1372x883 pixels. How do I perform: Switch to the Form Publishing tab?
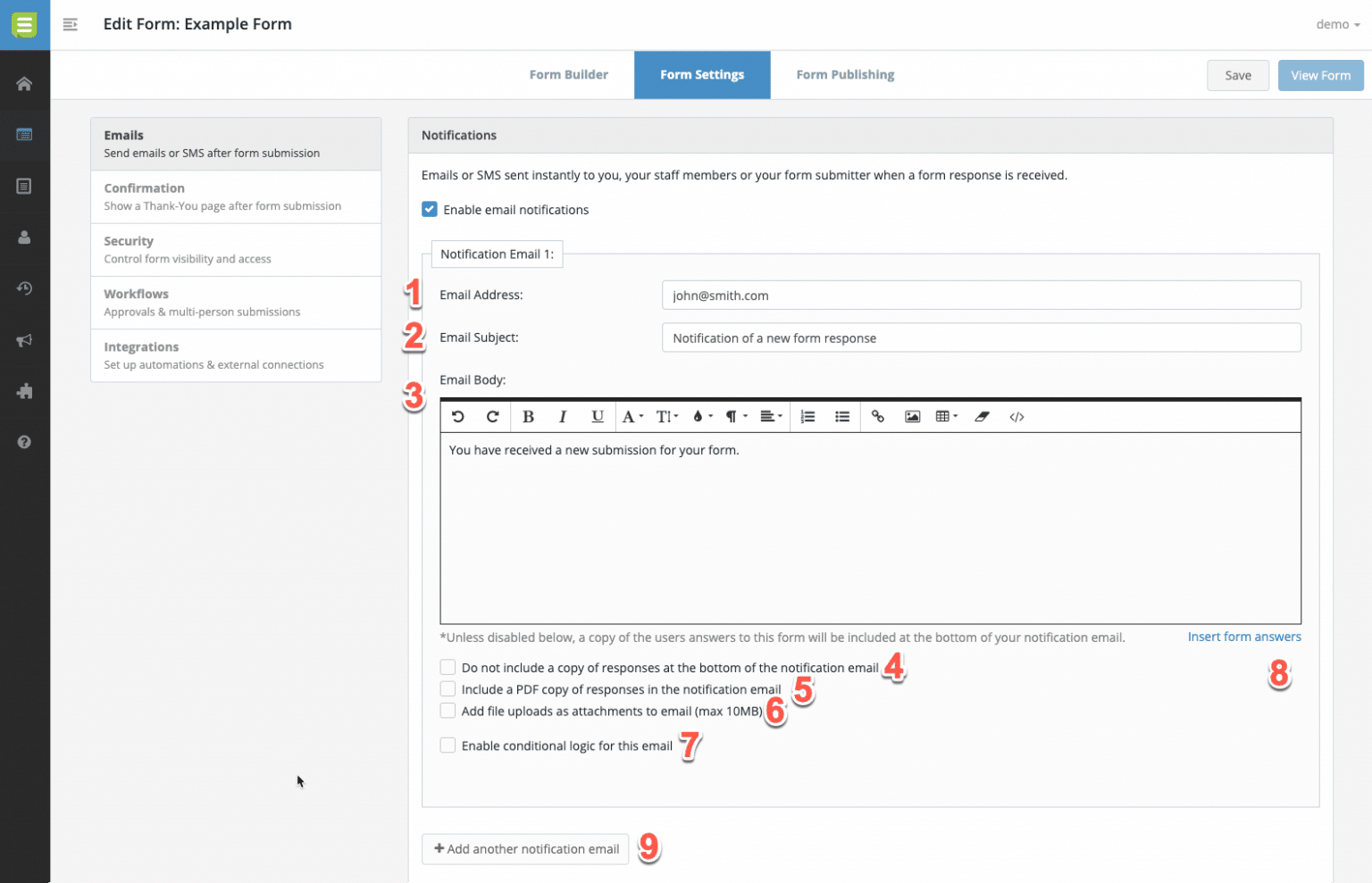pos(844,74)
